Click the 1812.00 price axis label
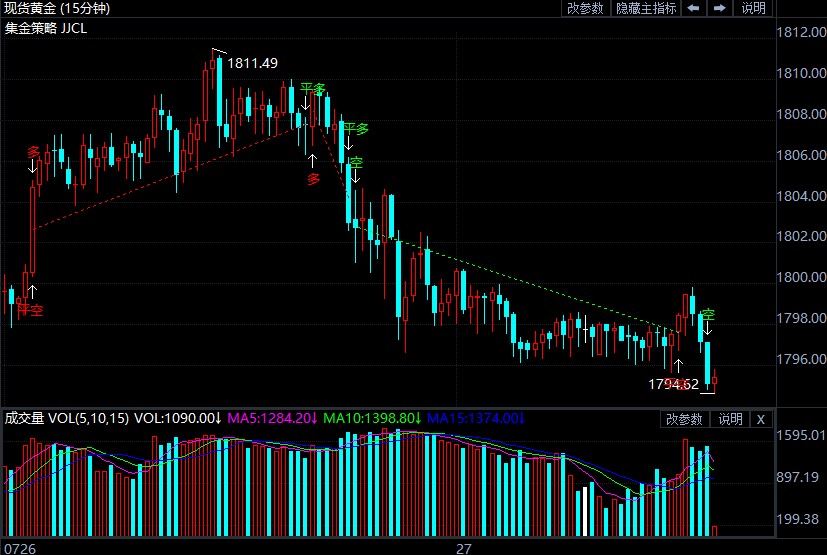The width and height of the screenshot is (827, 555). tap(801, 32)
